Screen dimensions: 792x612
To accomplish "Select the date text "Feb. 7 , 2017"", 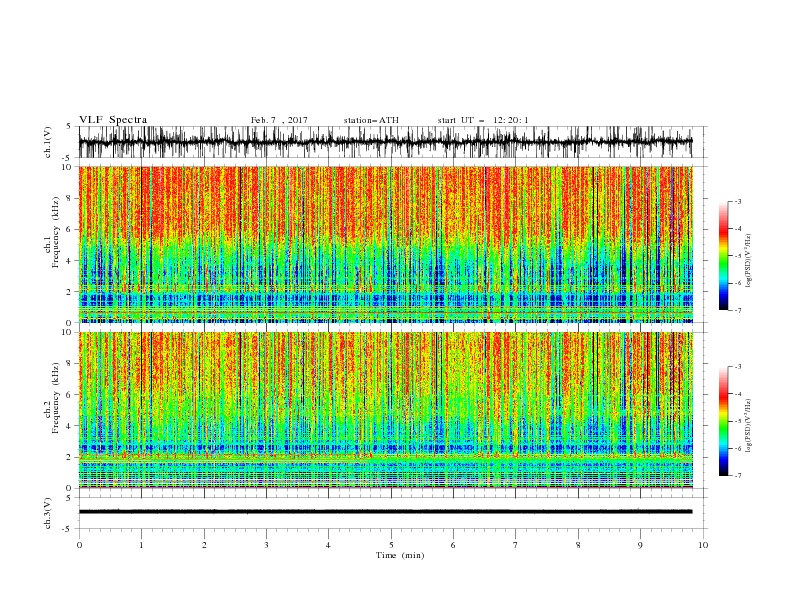I will point(279,120).
